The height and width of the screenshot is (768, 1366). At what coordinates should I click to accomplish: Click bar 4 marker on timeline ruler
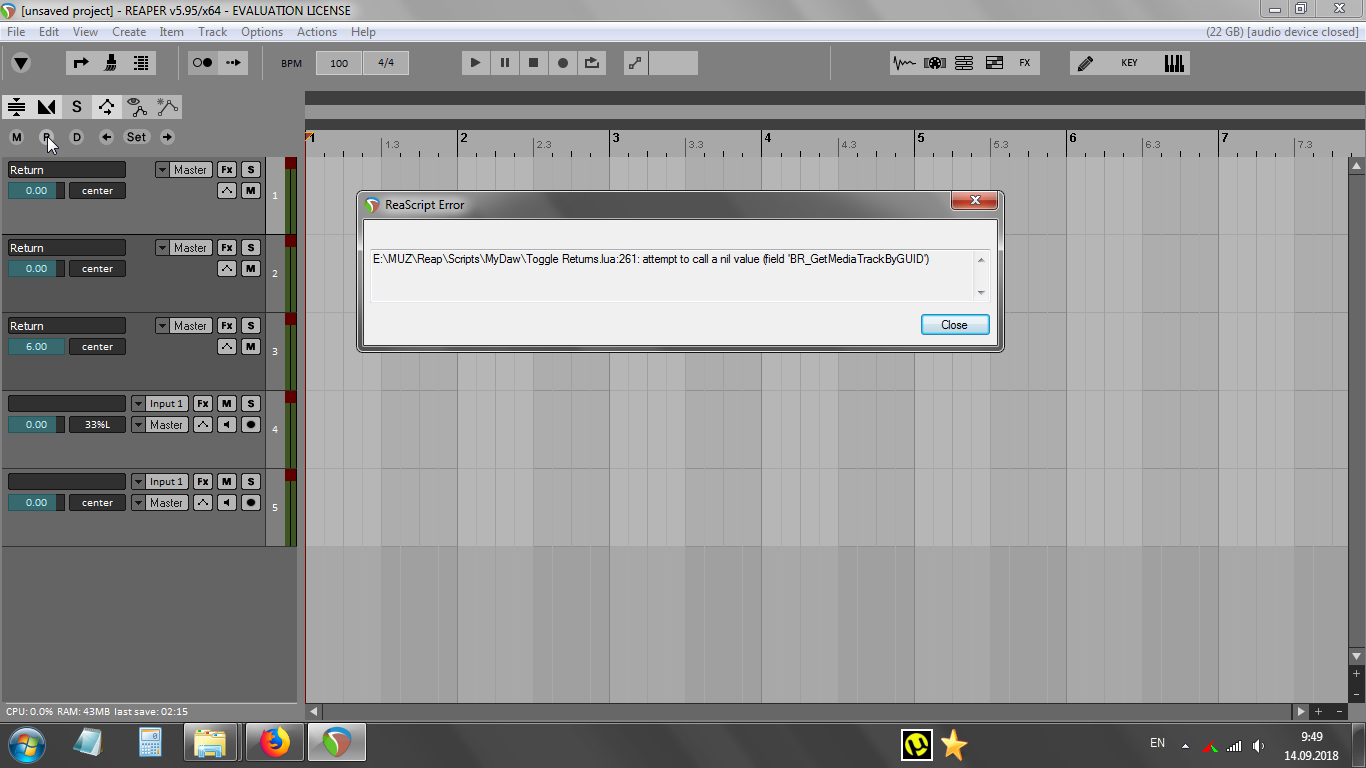click(767, 138)
